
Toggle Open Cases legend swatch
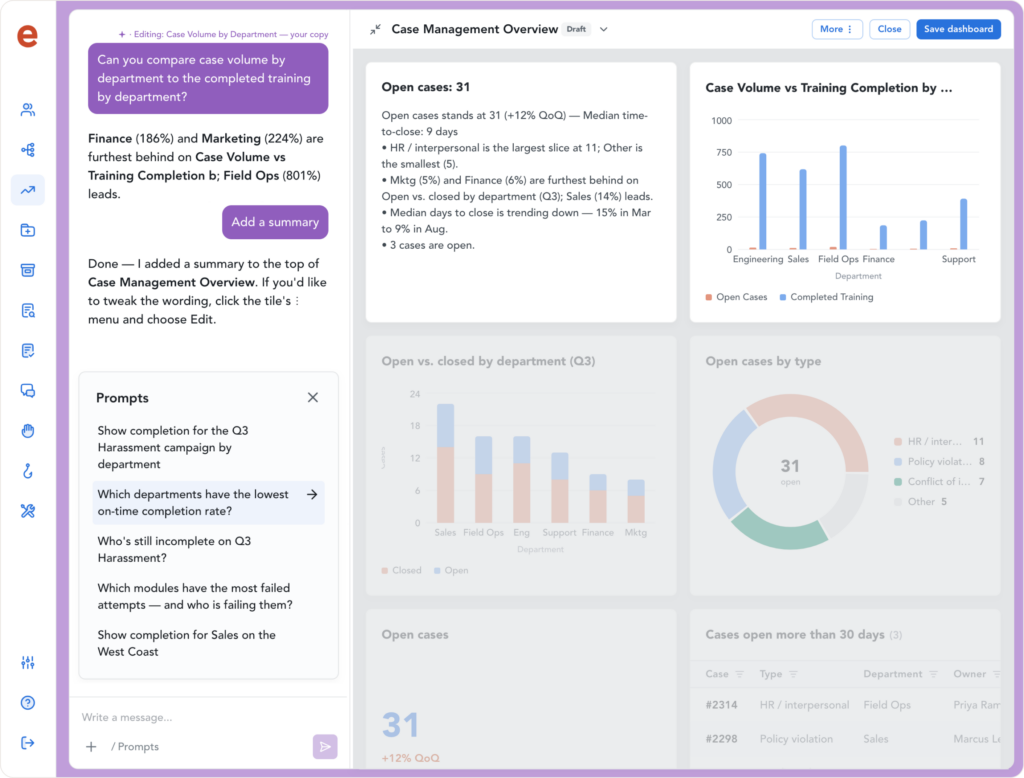pos(709,297)
